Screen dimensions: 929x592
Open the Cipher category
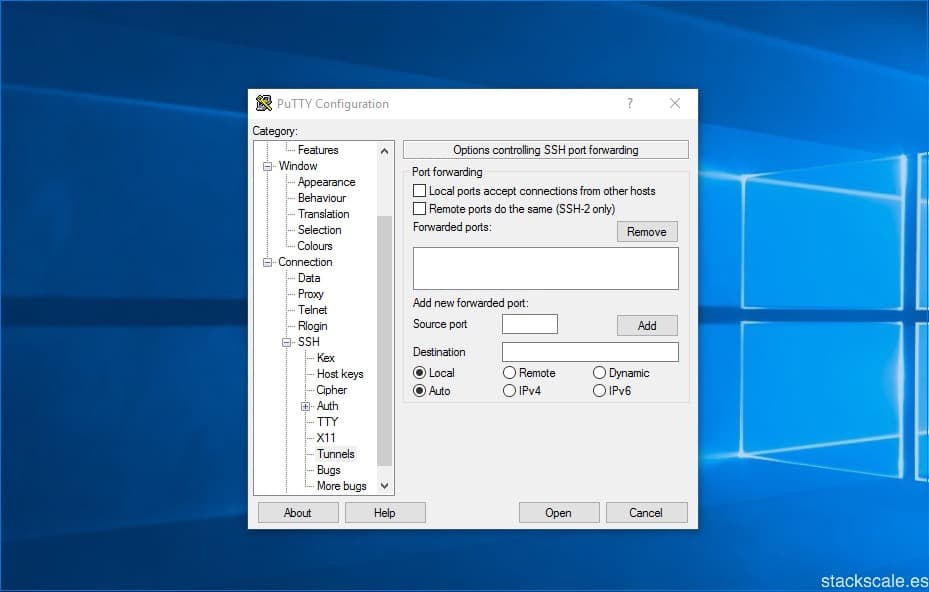[332, 390]
